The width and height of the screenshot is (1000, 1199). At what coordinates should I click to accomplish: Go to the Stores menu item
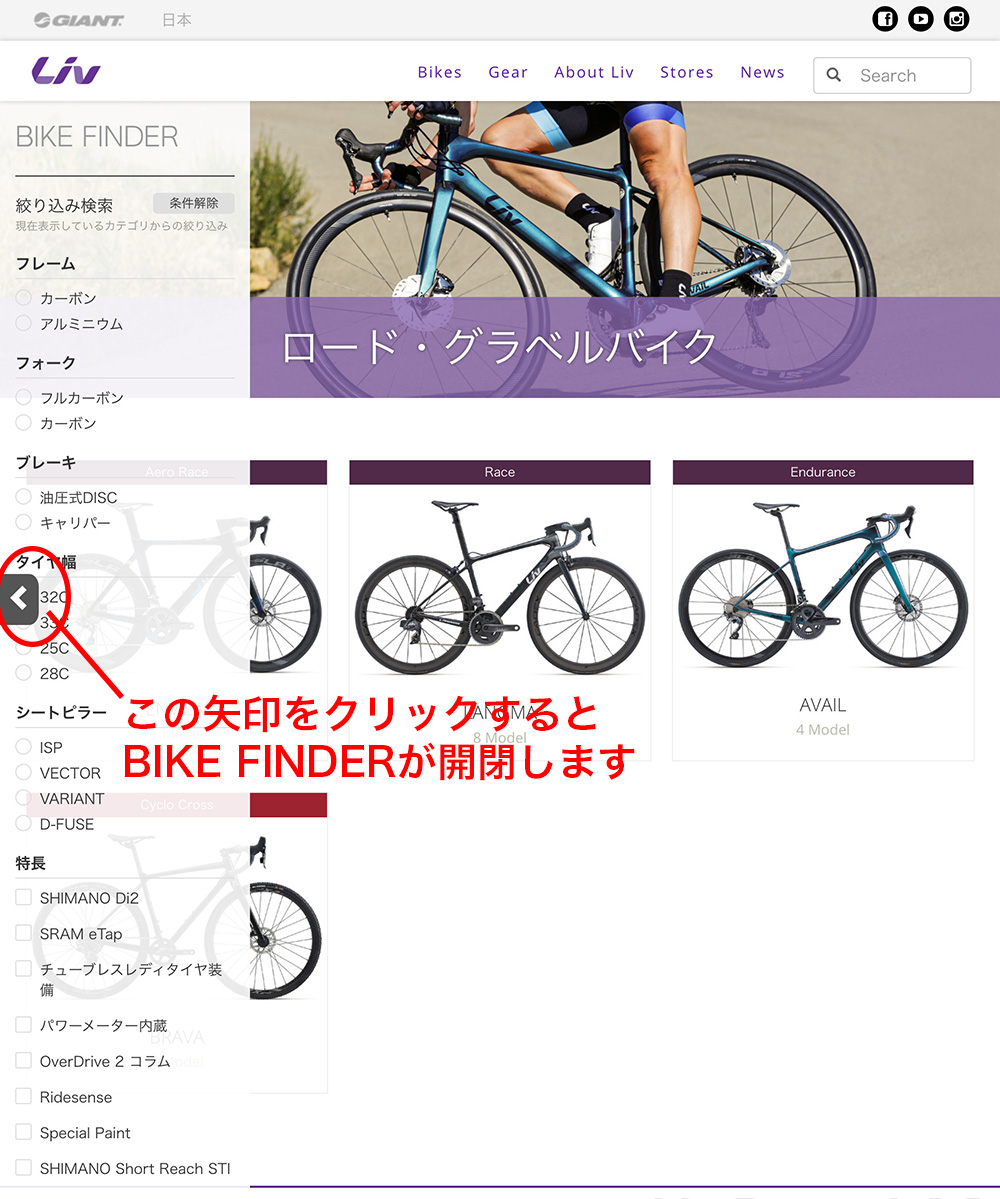687,72
